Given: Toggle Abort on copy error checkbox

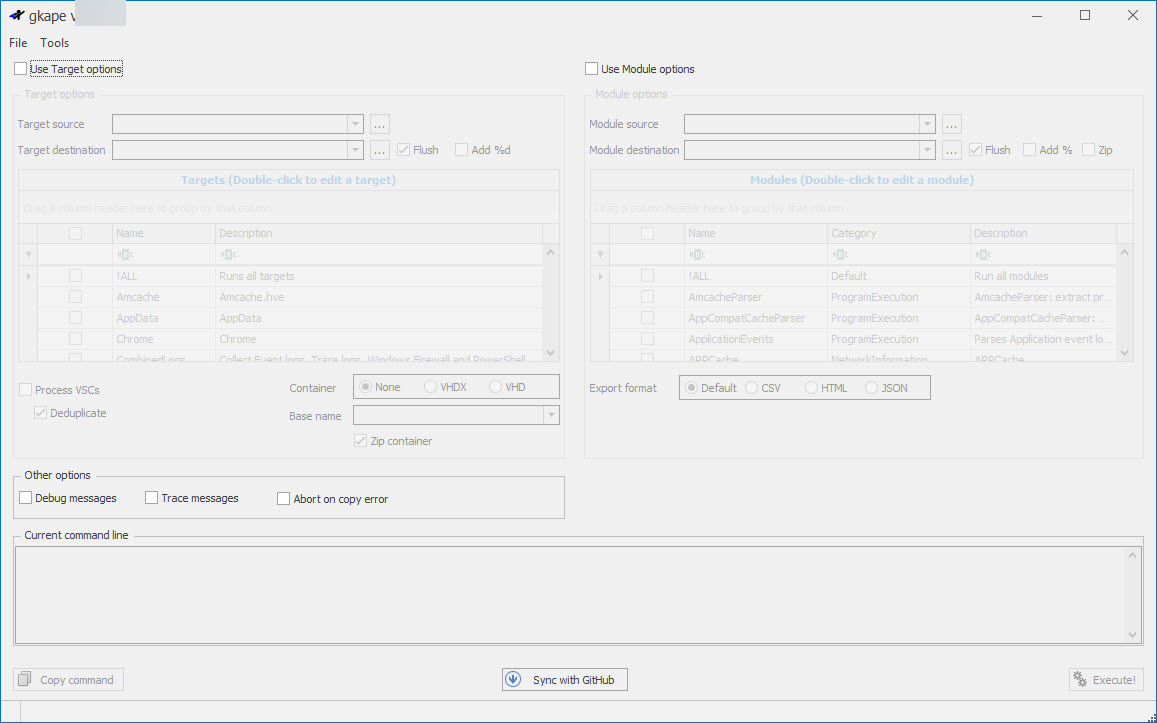Looking at the screenshot, I should [x=283, y=499].
